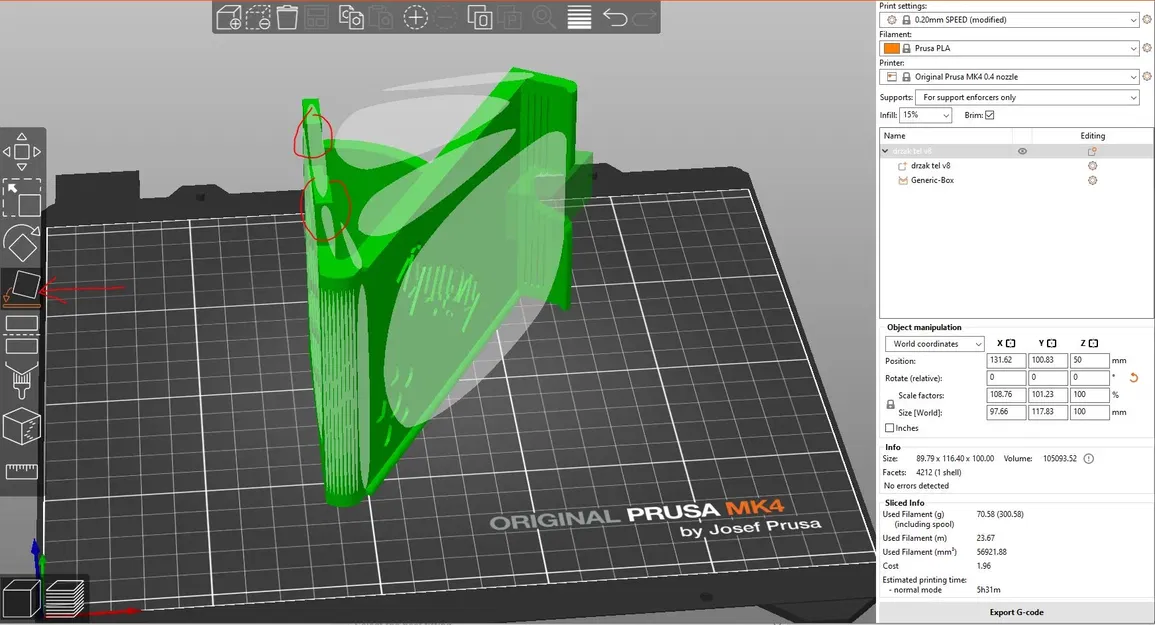Click the settings gear of drzak tel v8 part
Viewport: 1155px width, 625px height.
click(1092, 166)
